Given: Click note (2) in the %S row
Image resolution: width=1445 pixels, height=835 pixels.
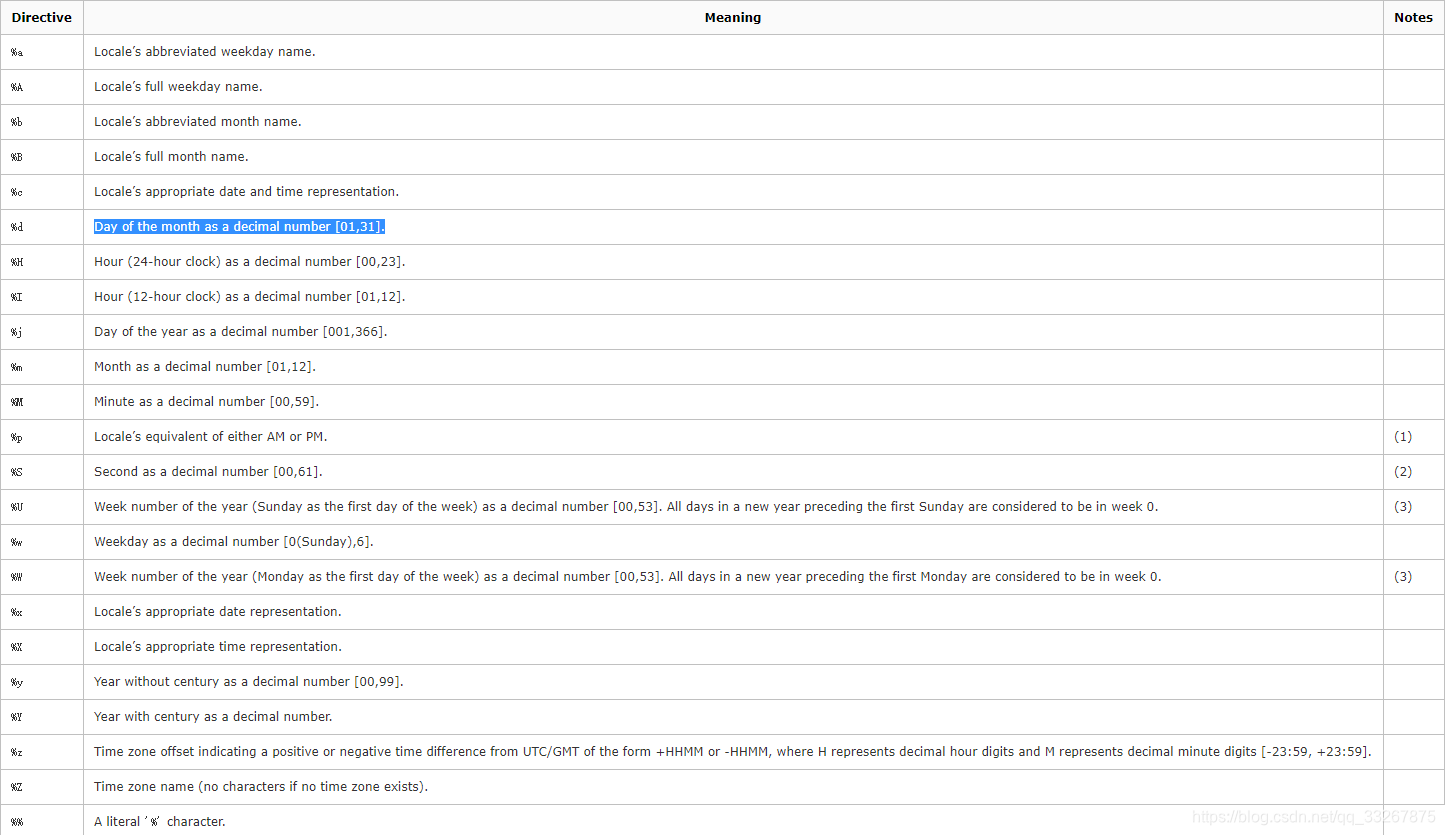Looking at the screenshot, I should 1403,472.
